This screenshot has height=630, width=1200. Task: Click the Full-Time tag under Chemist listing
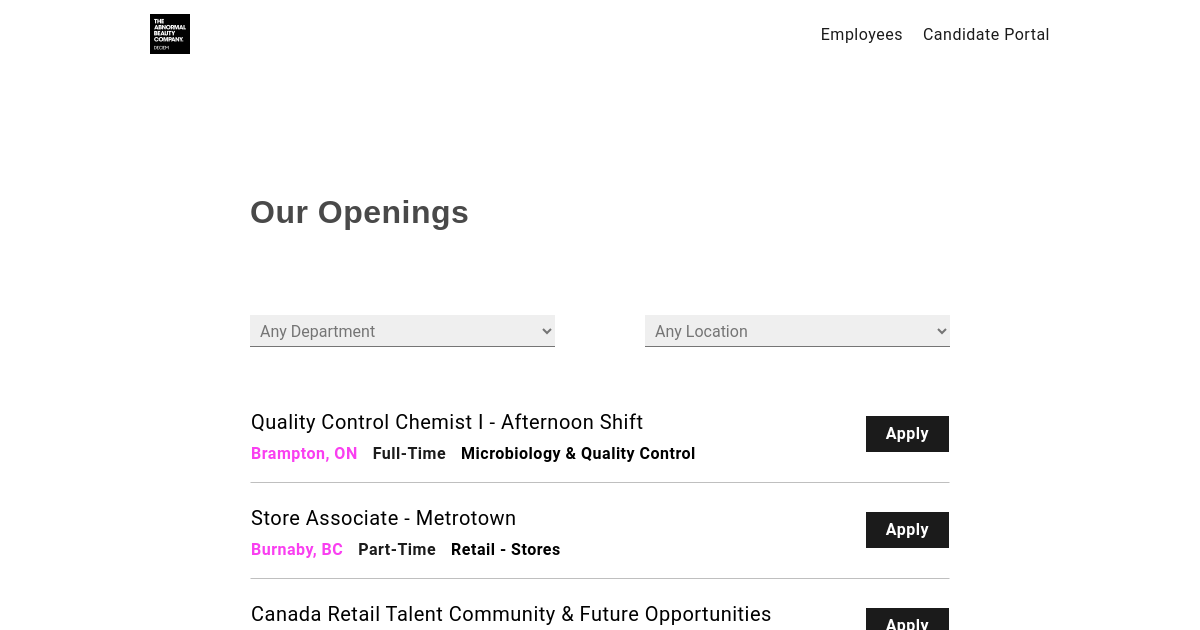click(x=409, y=453)
